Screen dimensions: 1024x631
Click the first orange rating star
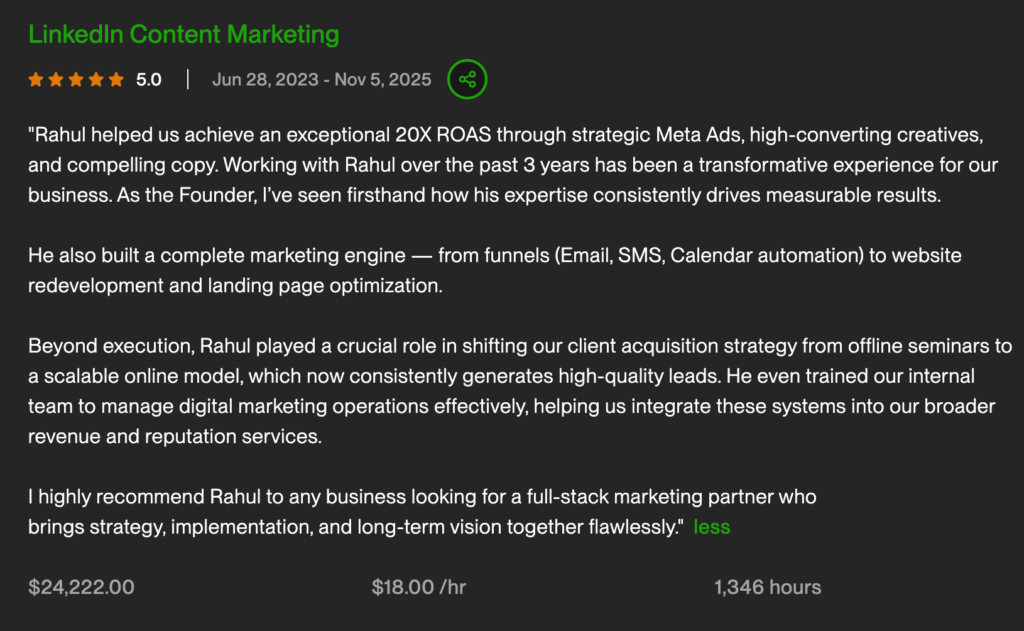tap(36, 80)
